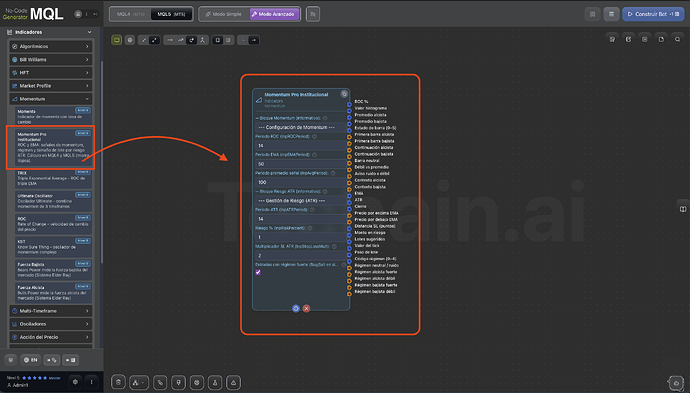
Task: Select the Momento indicator card
Action: (53, 116)
